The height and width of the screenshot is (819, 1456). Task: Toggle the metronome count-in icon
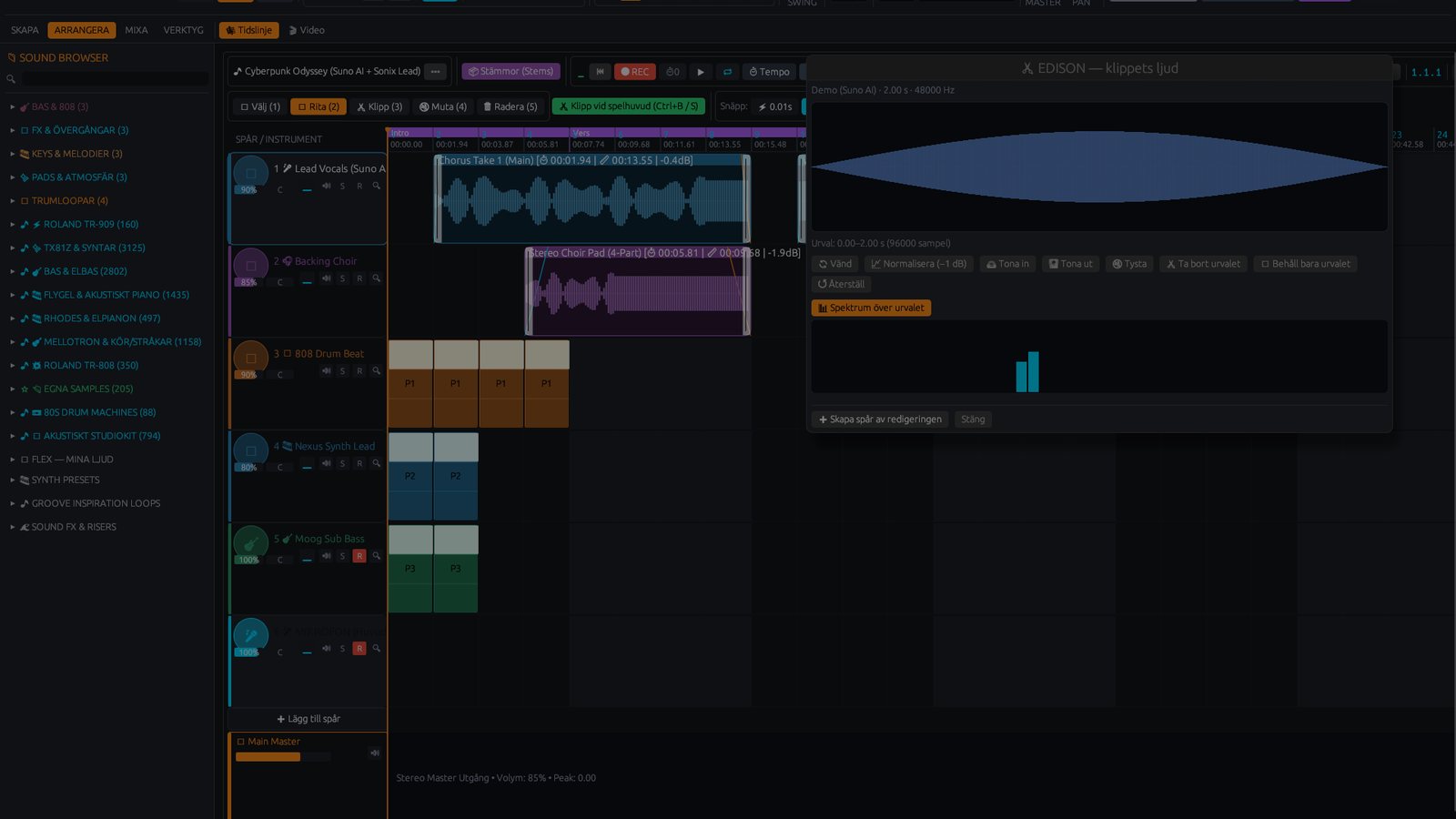pos(672,72)
